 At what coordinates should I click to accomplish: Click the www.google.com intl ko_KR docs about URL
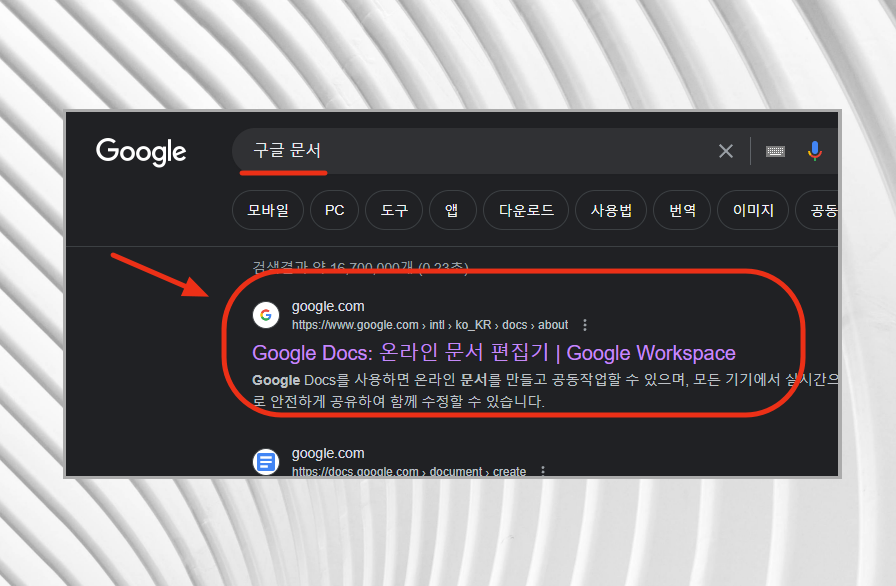click(430, 325)
